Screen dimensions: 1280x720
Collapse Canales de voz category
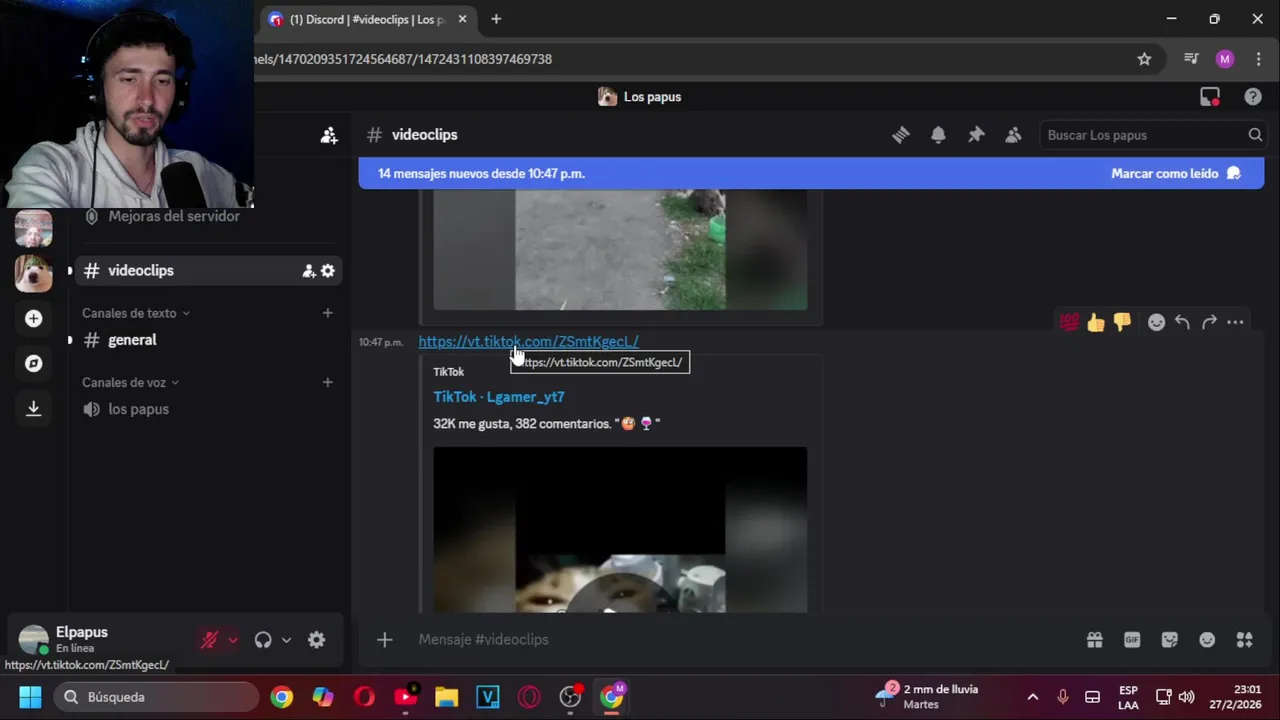coord(131,382)
